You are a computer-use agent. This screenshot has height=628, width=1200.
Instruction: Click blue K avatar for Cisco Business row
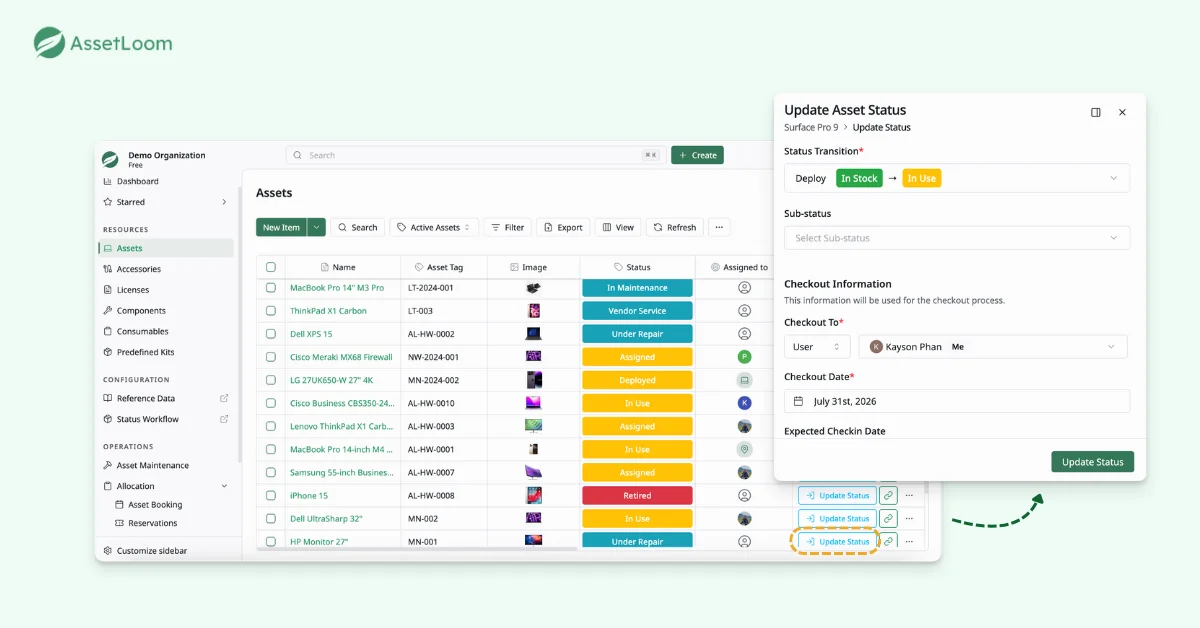click(x=744, y=403)
